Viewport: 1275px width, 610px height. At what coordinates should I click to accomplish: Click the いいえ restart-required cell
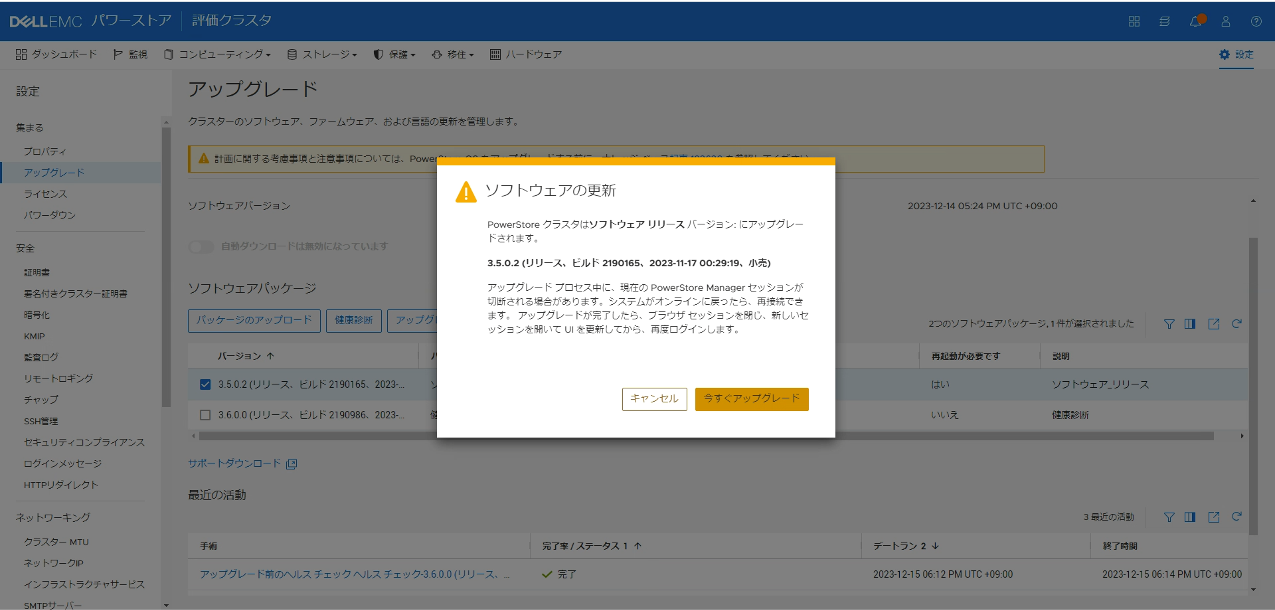point(944,414)
